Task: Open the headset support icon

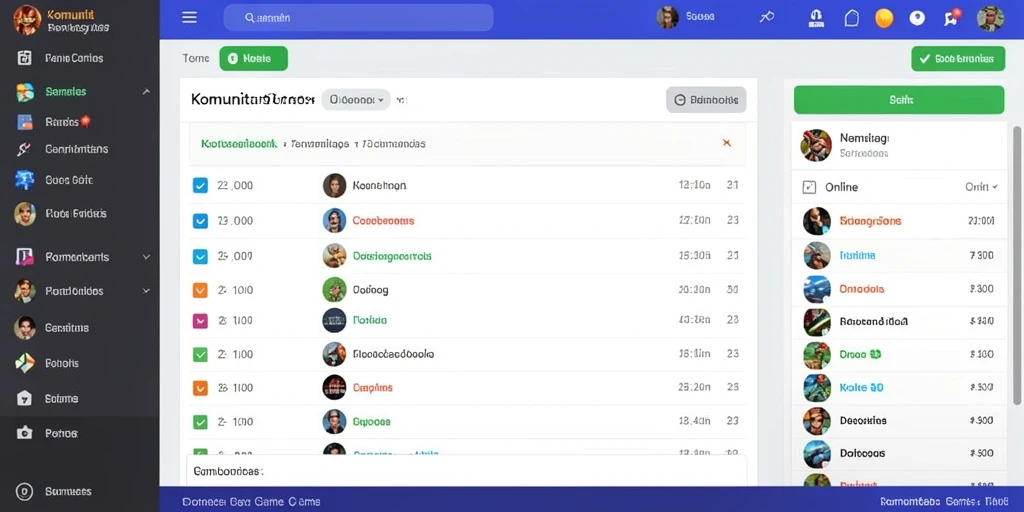Action: 816,18
